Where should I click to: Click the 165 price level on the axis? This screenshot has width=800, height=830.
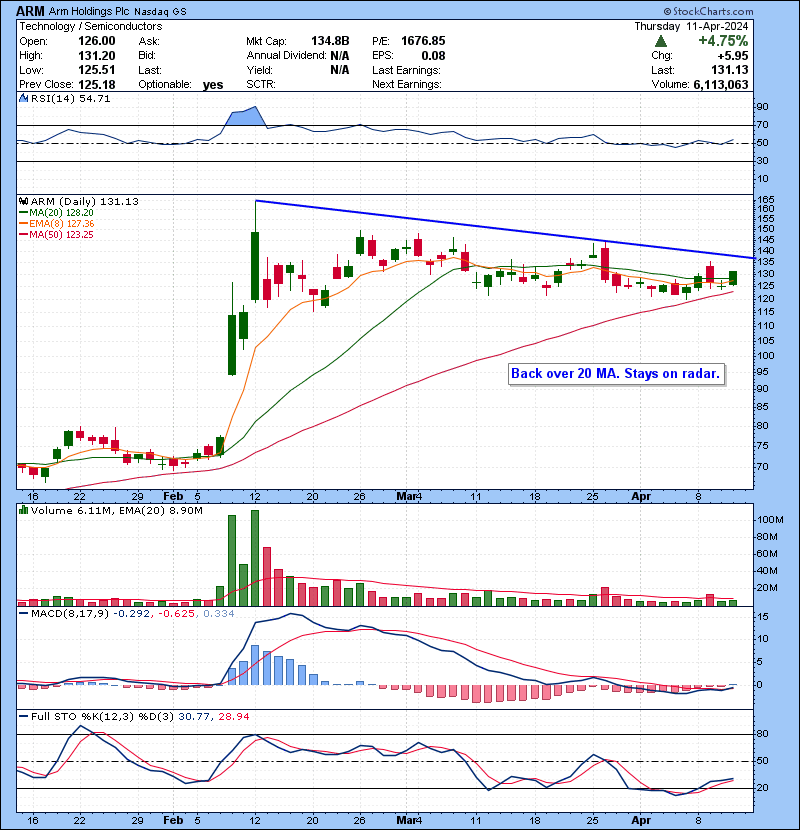pyautogui.click(x=766, y=200)
